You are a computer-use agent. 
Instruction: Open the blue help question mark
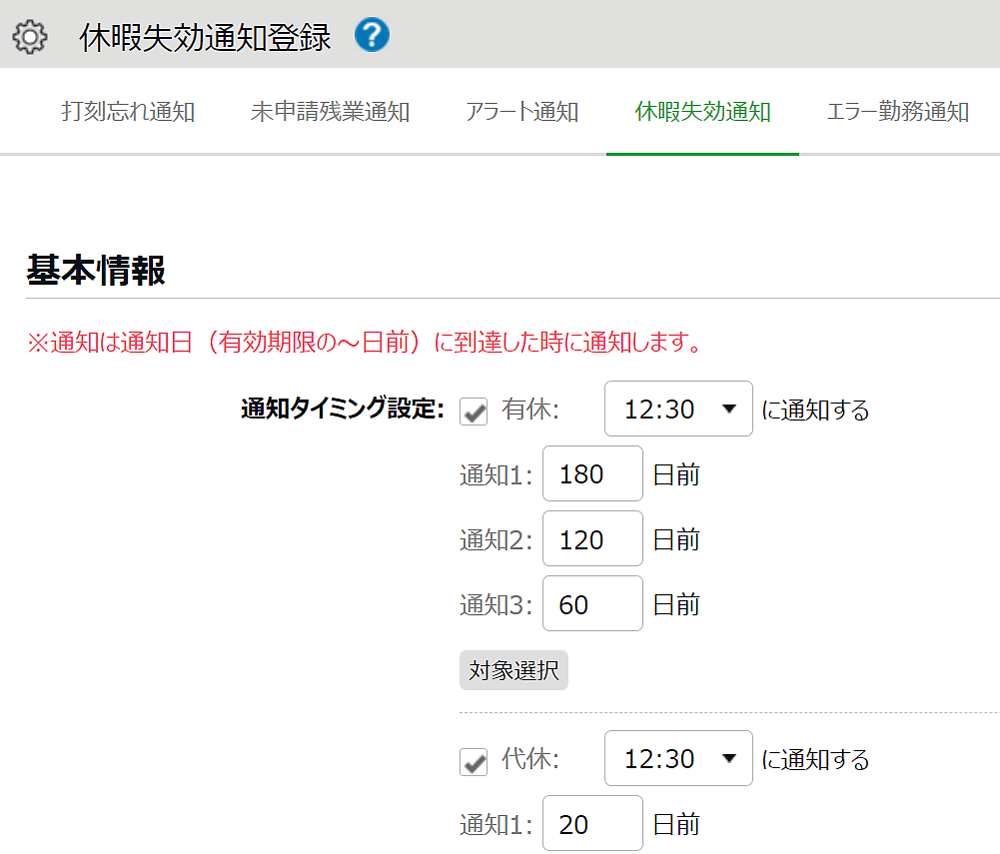pyautogui.click(x=372, y=35)
